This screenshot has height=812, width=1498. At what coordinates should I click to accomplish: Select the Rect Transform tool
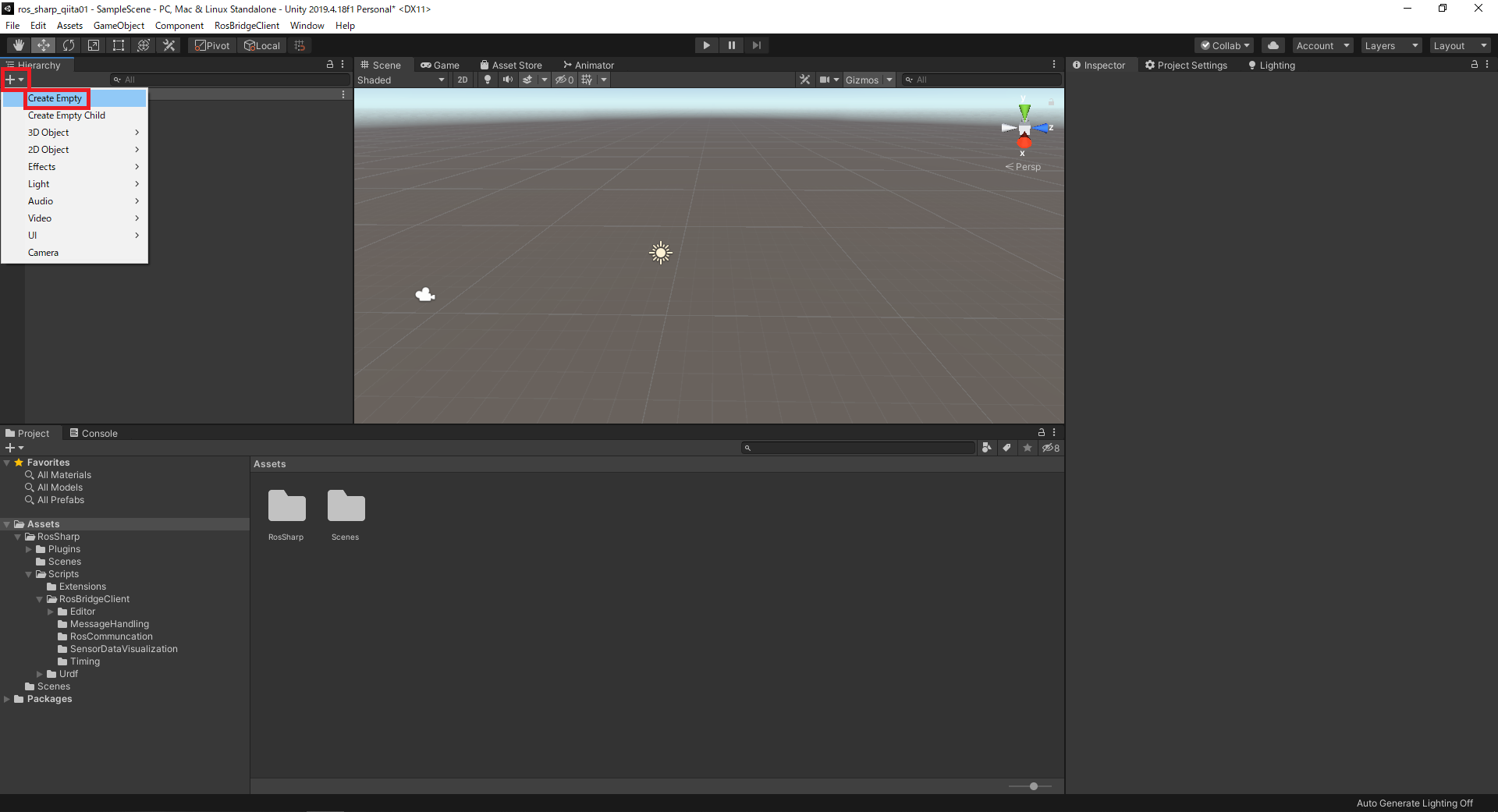point(118,45)
